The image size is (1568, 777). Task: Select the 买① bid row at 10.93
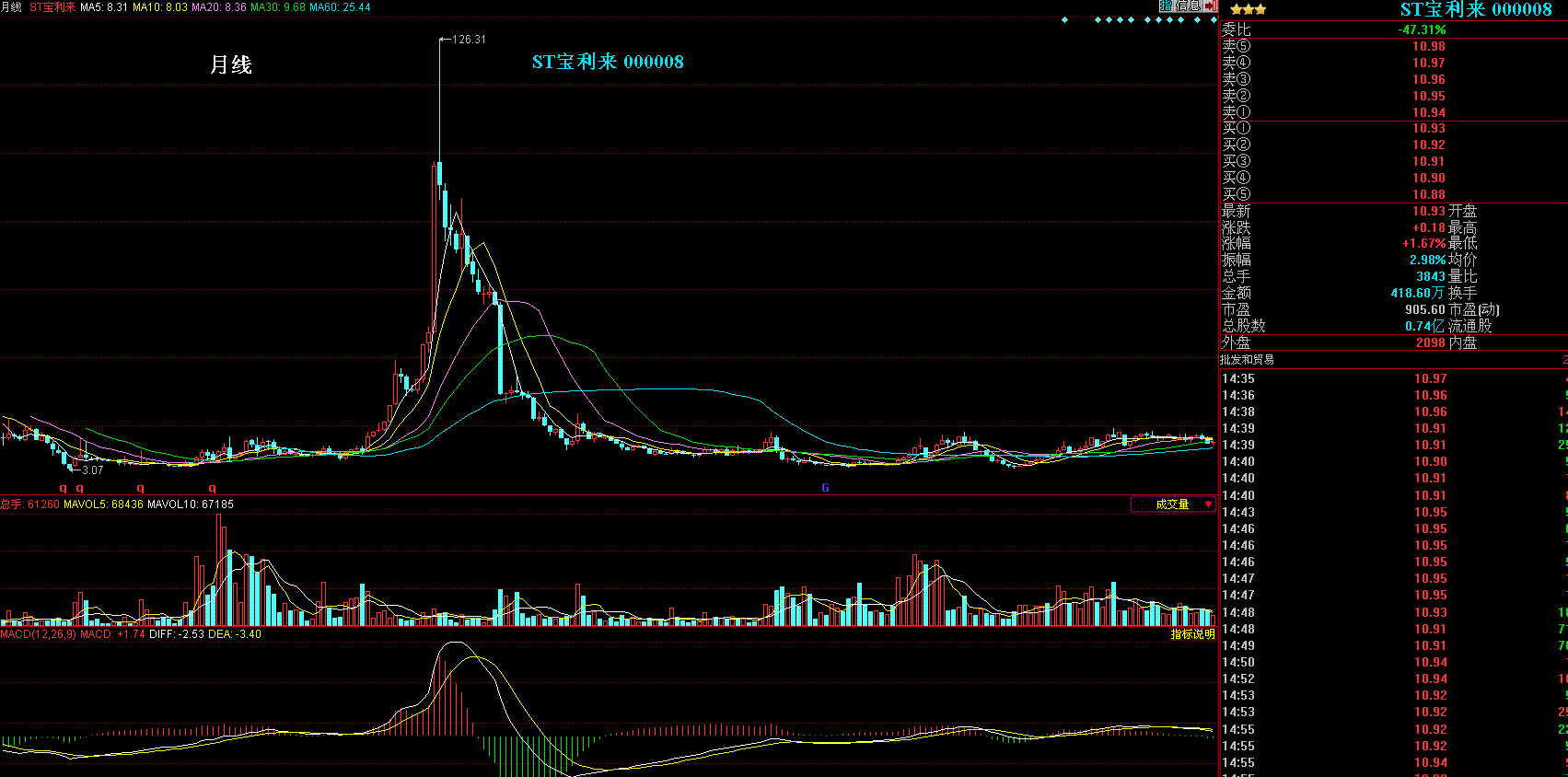point(1394,128)
